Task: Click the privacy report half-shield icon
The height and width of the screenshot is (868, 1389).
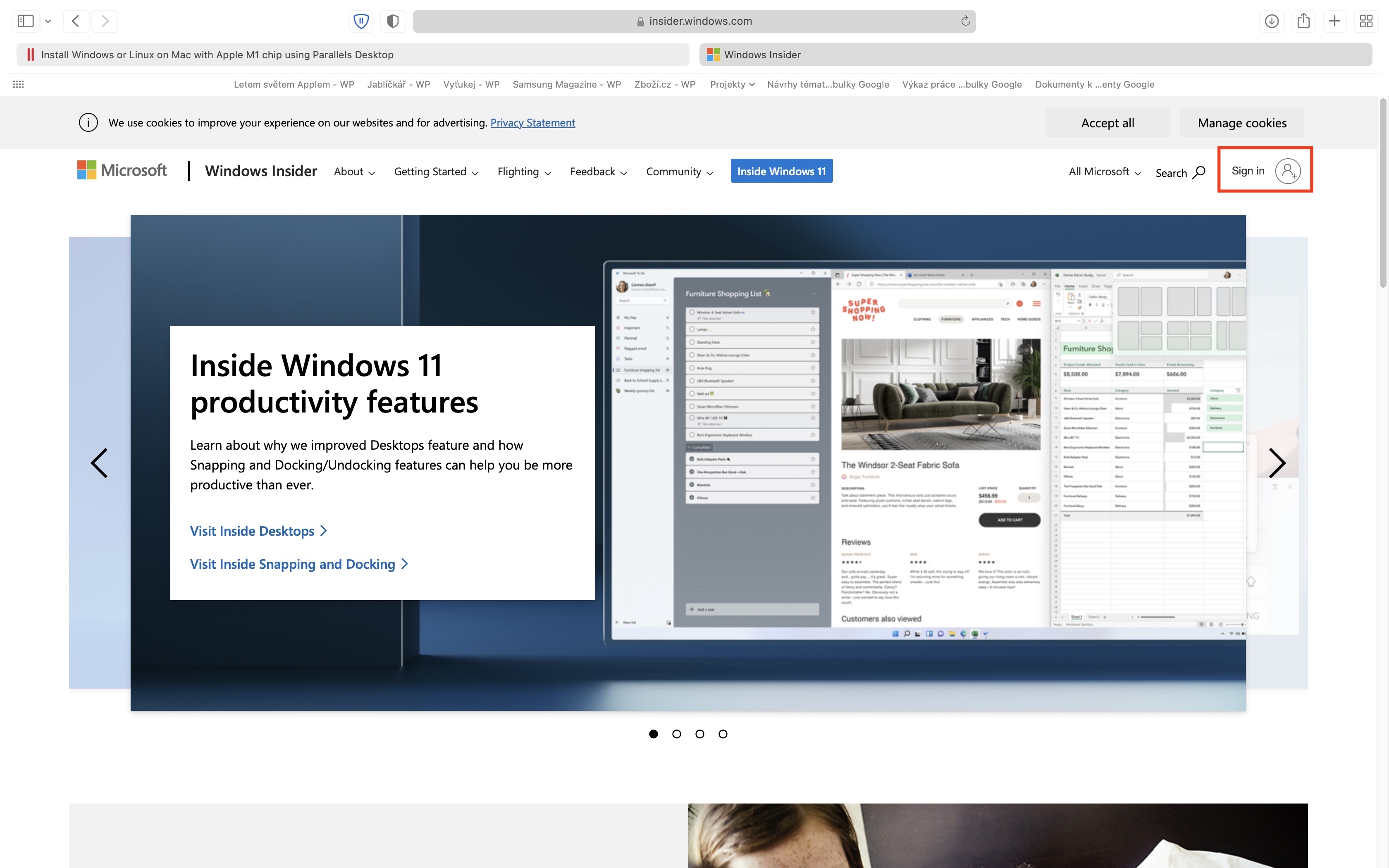Action: (x=393, y=21)
